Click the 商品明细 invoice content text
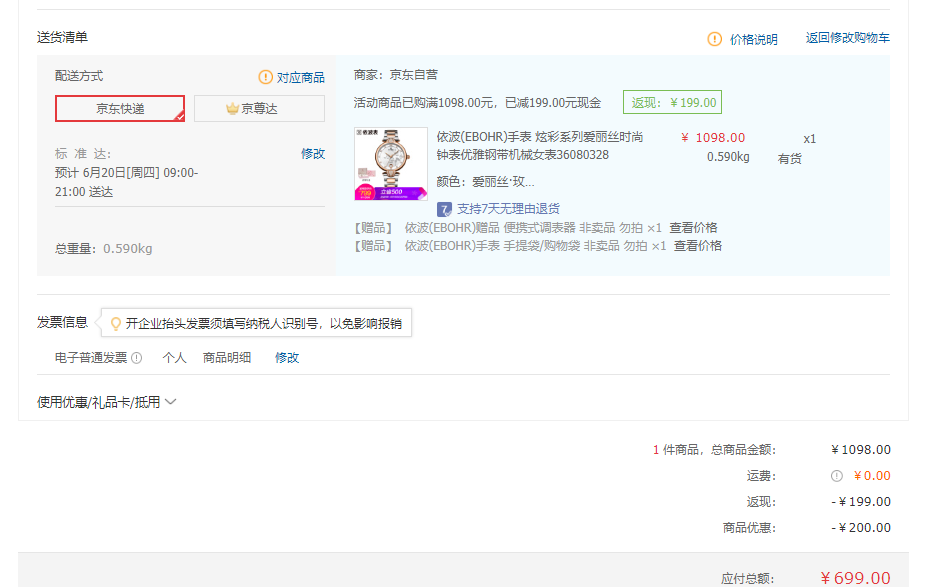This screenshot has width=926, height=587. pos(227,358)
